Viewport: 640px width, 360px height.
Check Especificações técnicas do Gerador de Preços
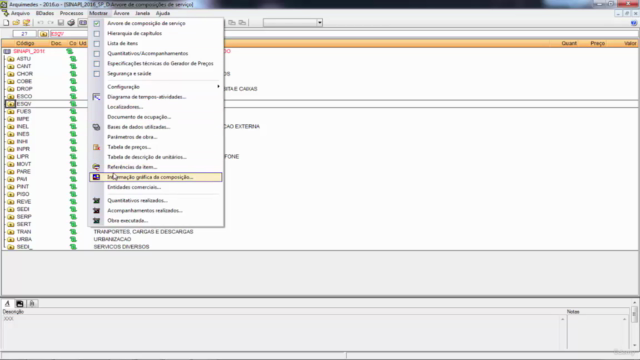coord(96,64)
